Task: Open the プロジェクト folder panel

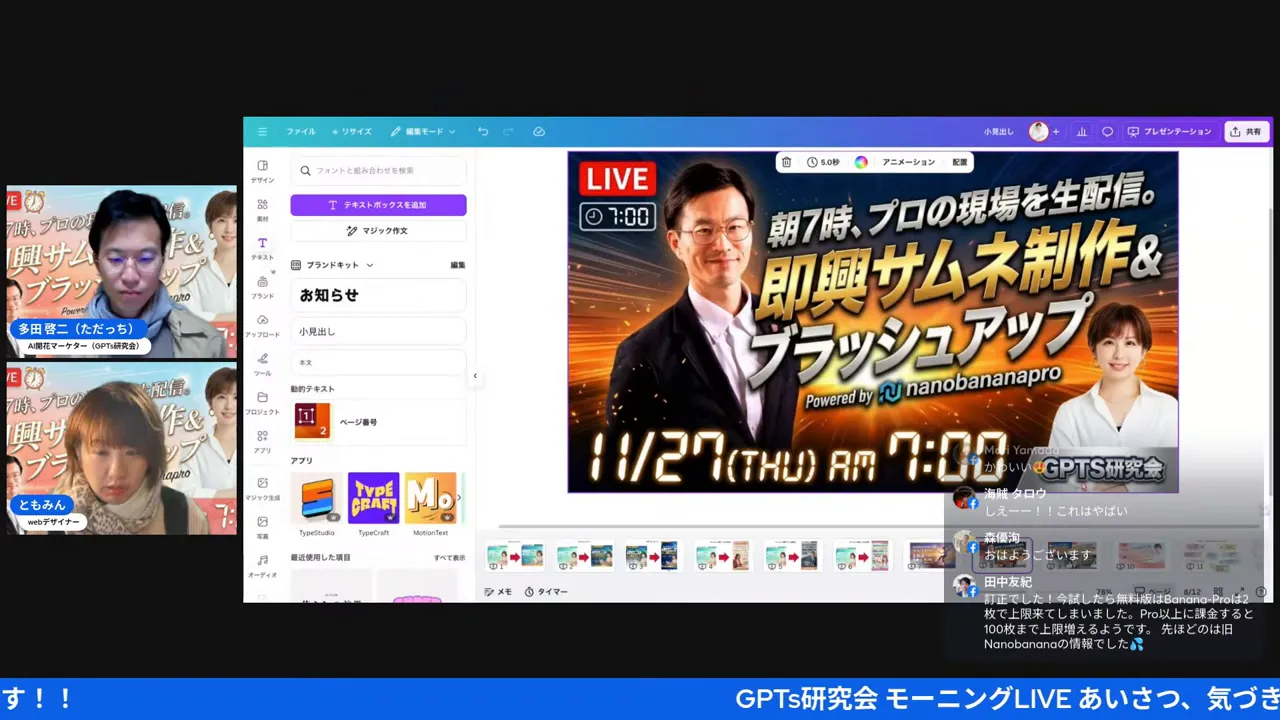Action: tap(262, 403)
